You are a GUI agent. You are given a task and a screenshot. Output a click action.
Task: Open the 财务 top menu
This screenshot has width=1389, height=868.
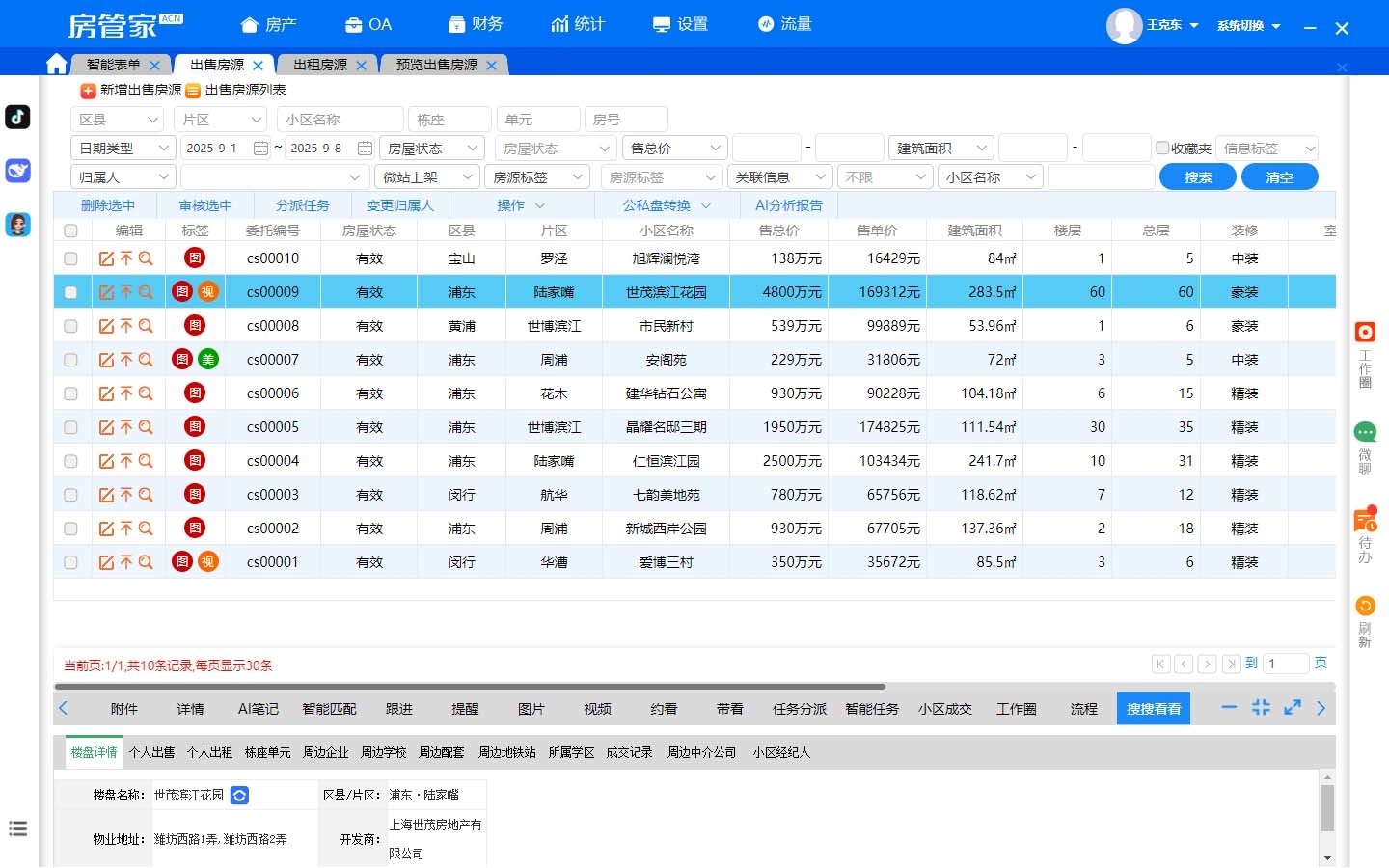pos(476,24)
